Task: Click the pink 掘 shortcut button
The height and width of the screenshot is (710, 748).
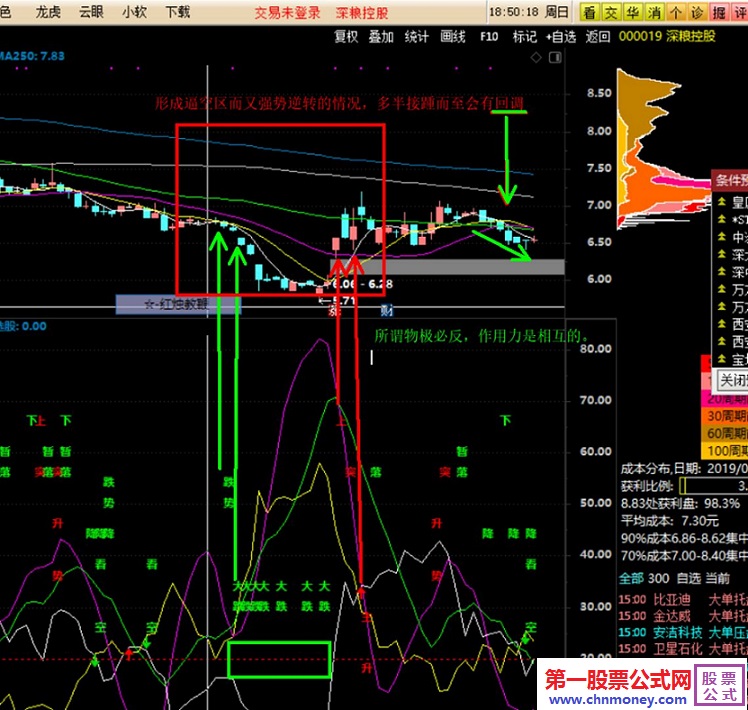Action: coord(718,12)
